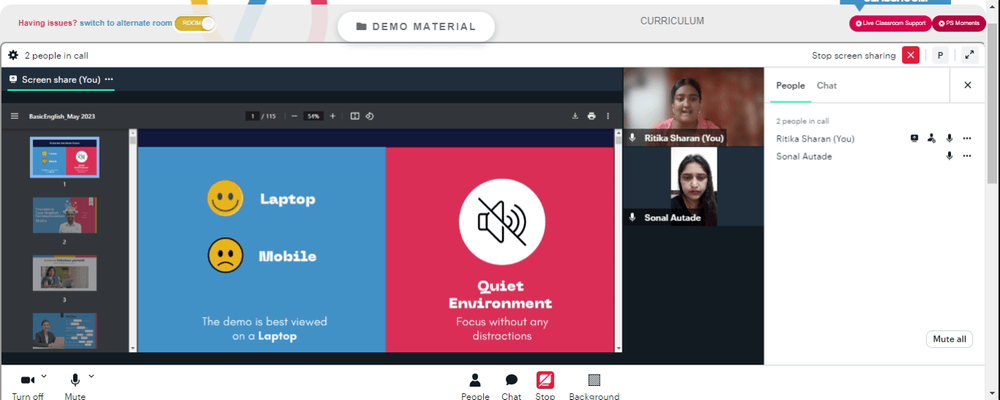Click "Sonal Autade" name in People list

tap(804, 156)
